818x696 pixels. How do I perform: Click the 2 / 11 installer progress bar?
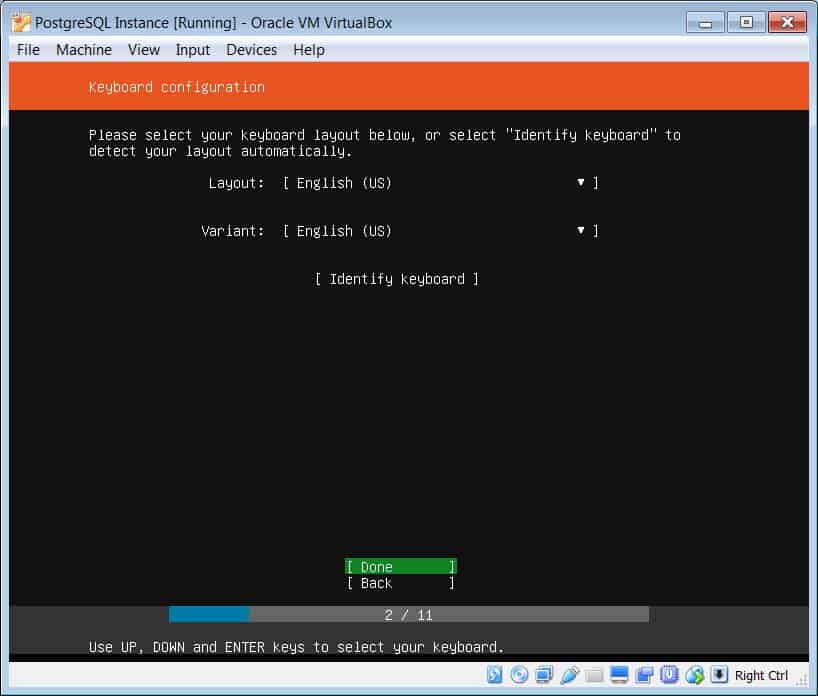[408, 615]
